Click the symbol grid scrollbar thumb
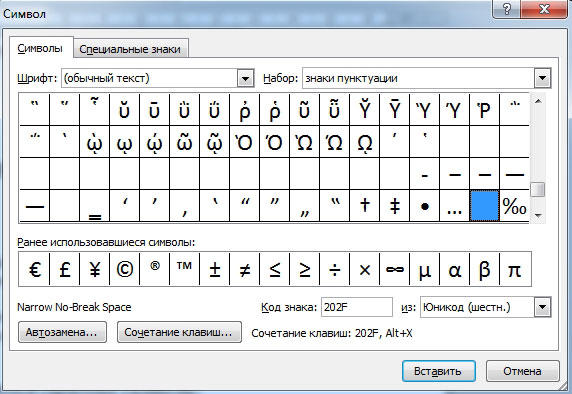This screenshot has height=394, width=572. click(x=538, y=189)
